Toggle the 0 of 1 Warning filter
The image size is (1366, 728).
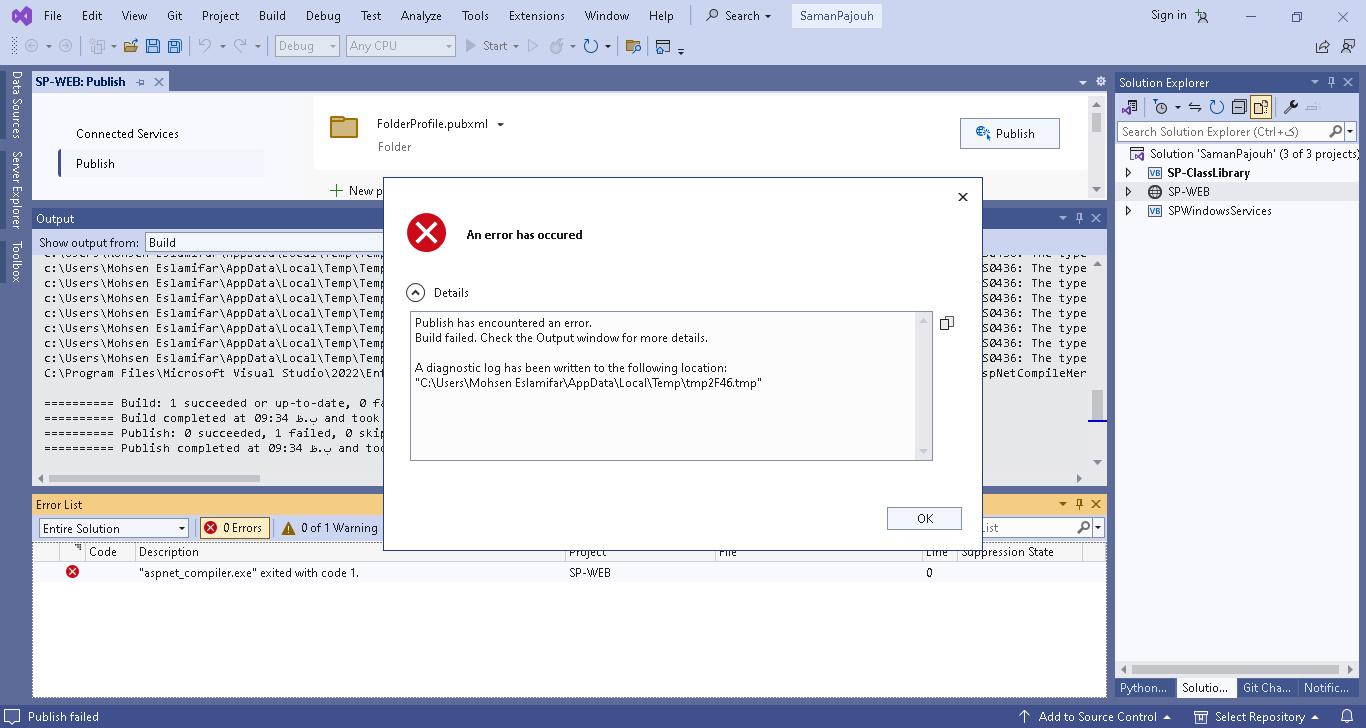click(x=329, y=528)
